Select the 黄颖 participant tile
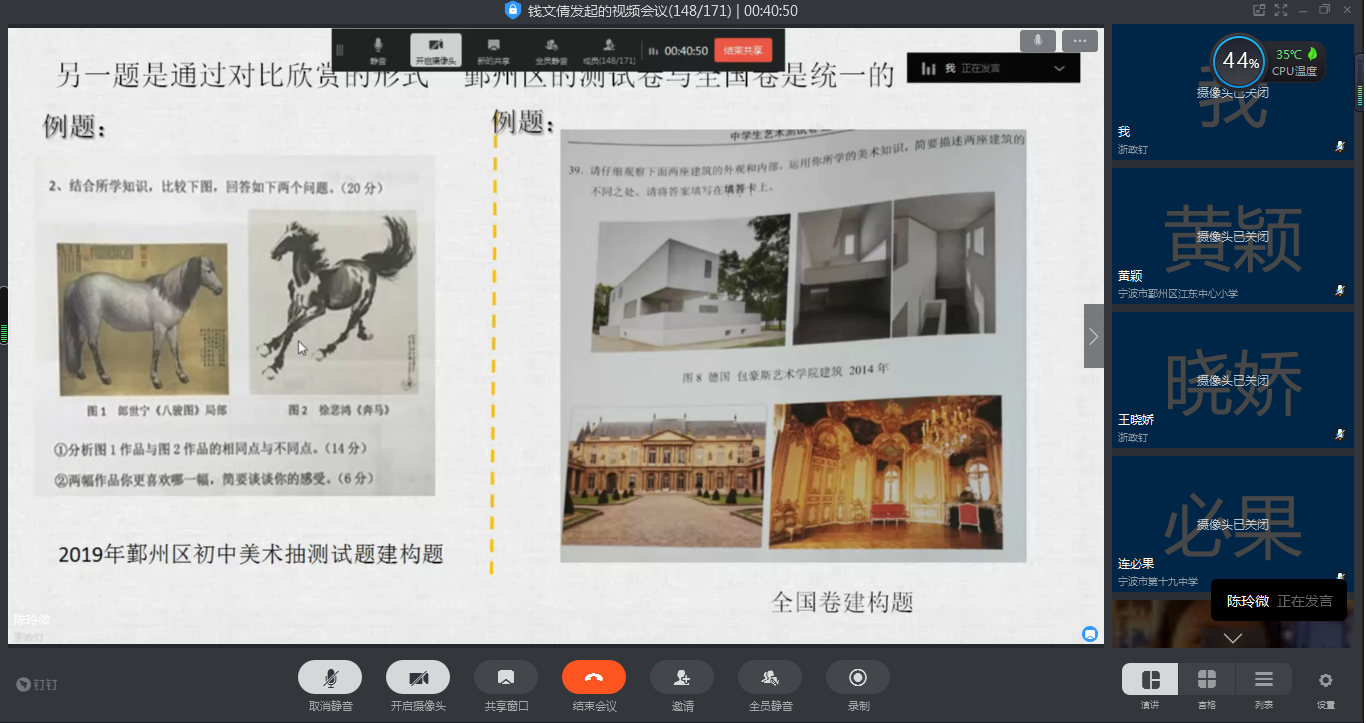Image resolution: width=1366 pixels, height=723 pixels. [1232, 236]
